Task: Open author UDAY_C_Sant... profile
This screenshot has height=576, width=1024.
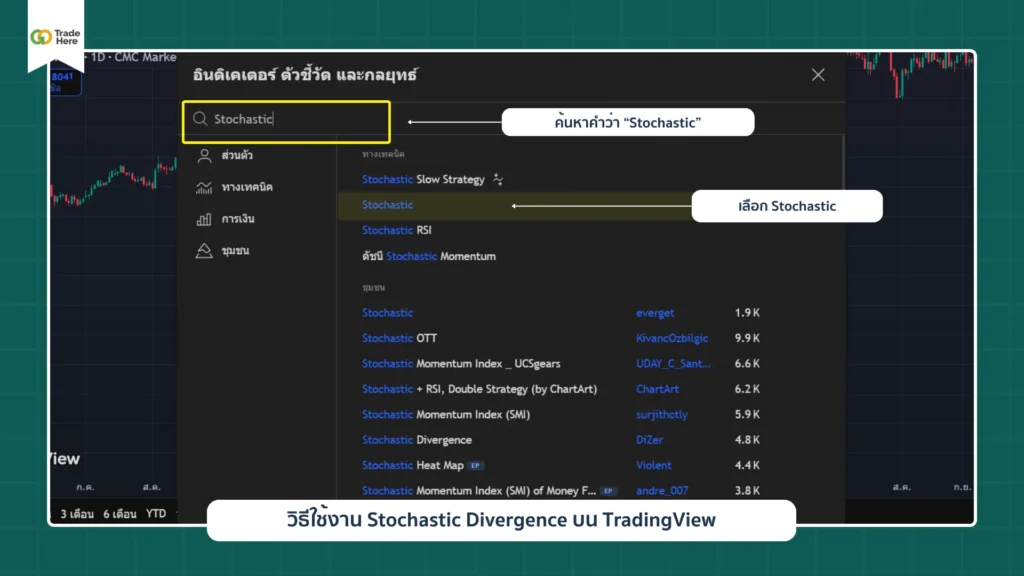Action: click(x=673, y=364)
